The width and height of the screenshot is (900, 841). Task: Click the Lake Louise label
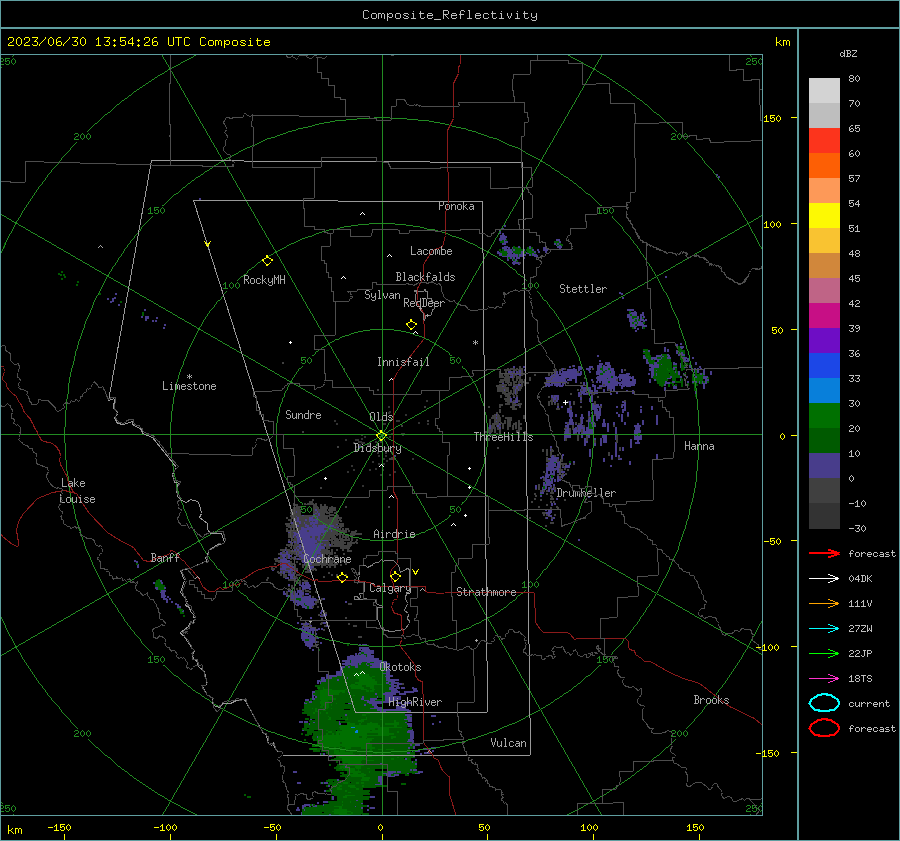pyautogui.click(x=77, y=491)
